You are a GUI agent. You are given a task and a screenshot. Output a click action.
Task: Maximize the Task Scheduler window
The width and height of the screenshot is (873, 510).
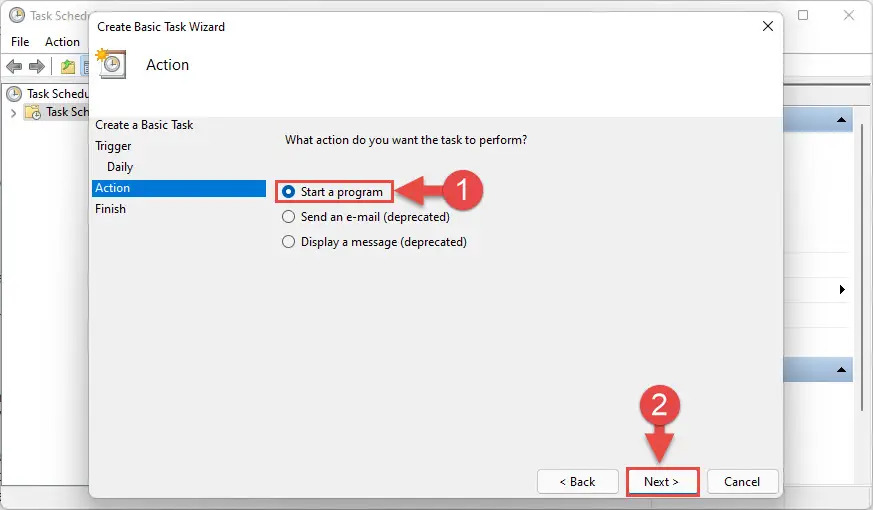pos(803,15)
